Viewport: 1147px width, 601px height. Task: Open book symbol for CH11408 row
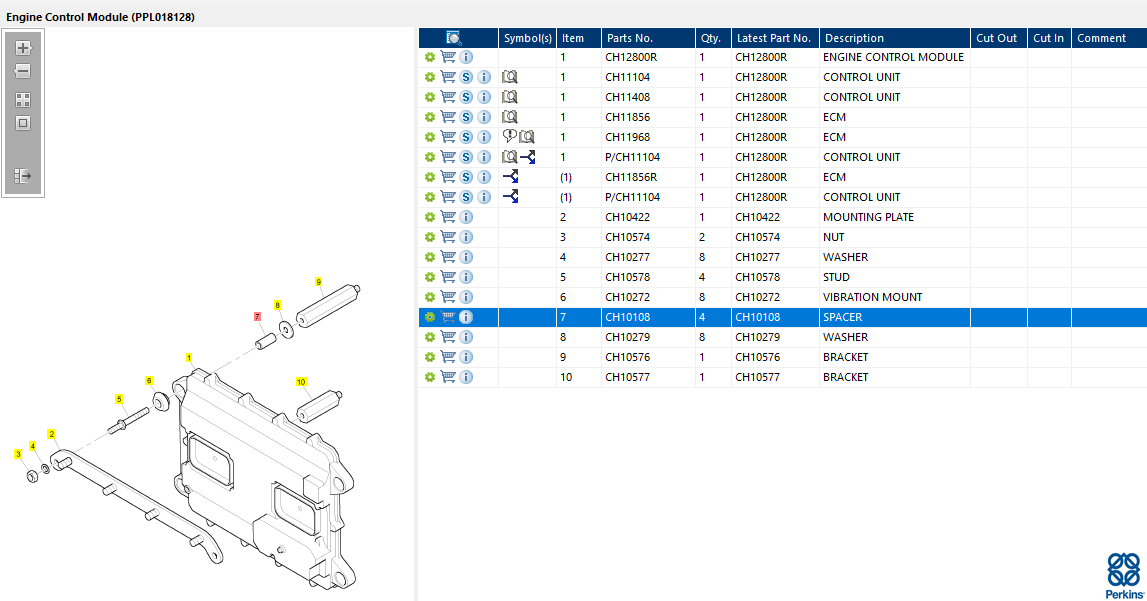[x=510, y=97]
